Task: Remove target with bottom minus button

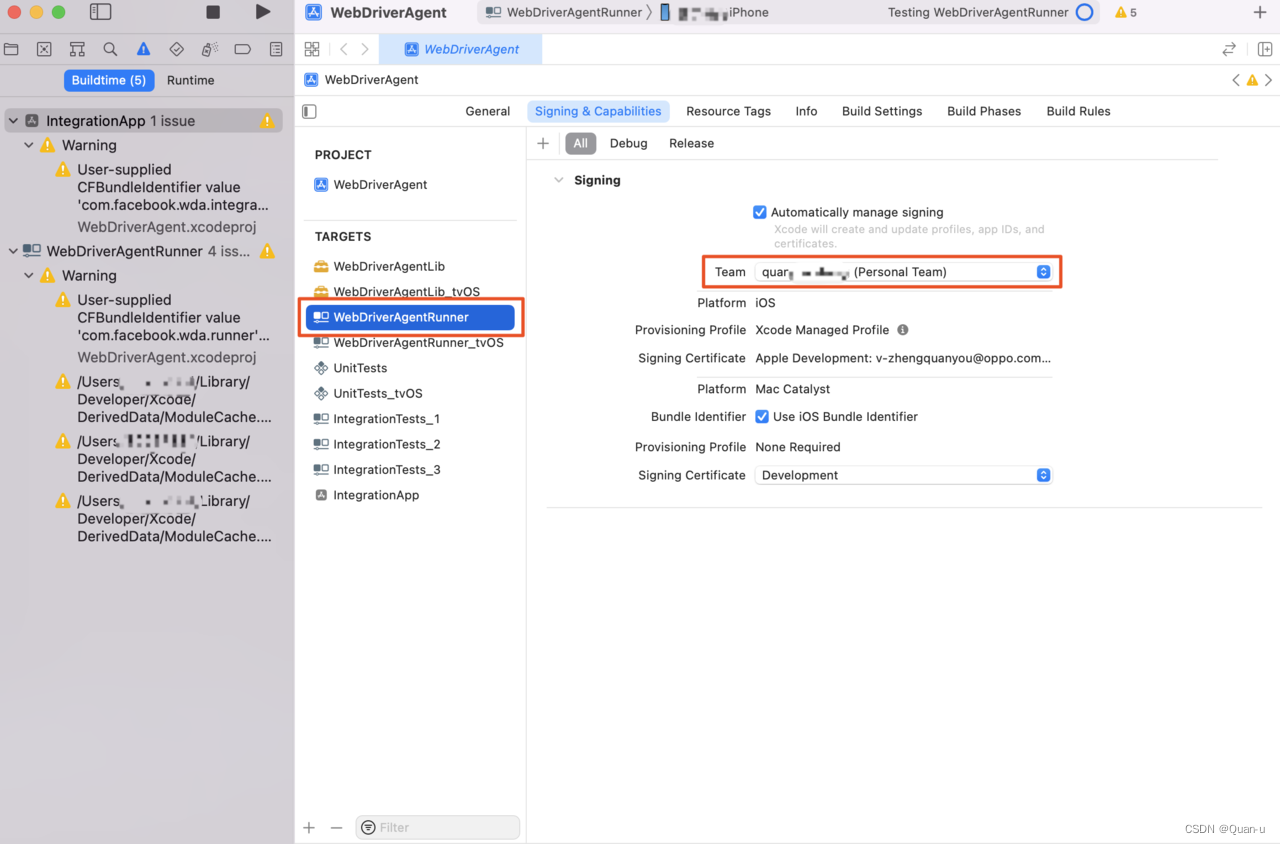Action: pos(336,828)
